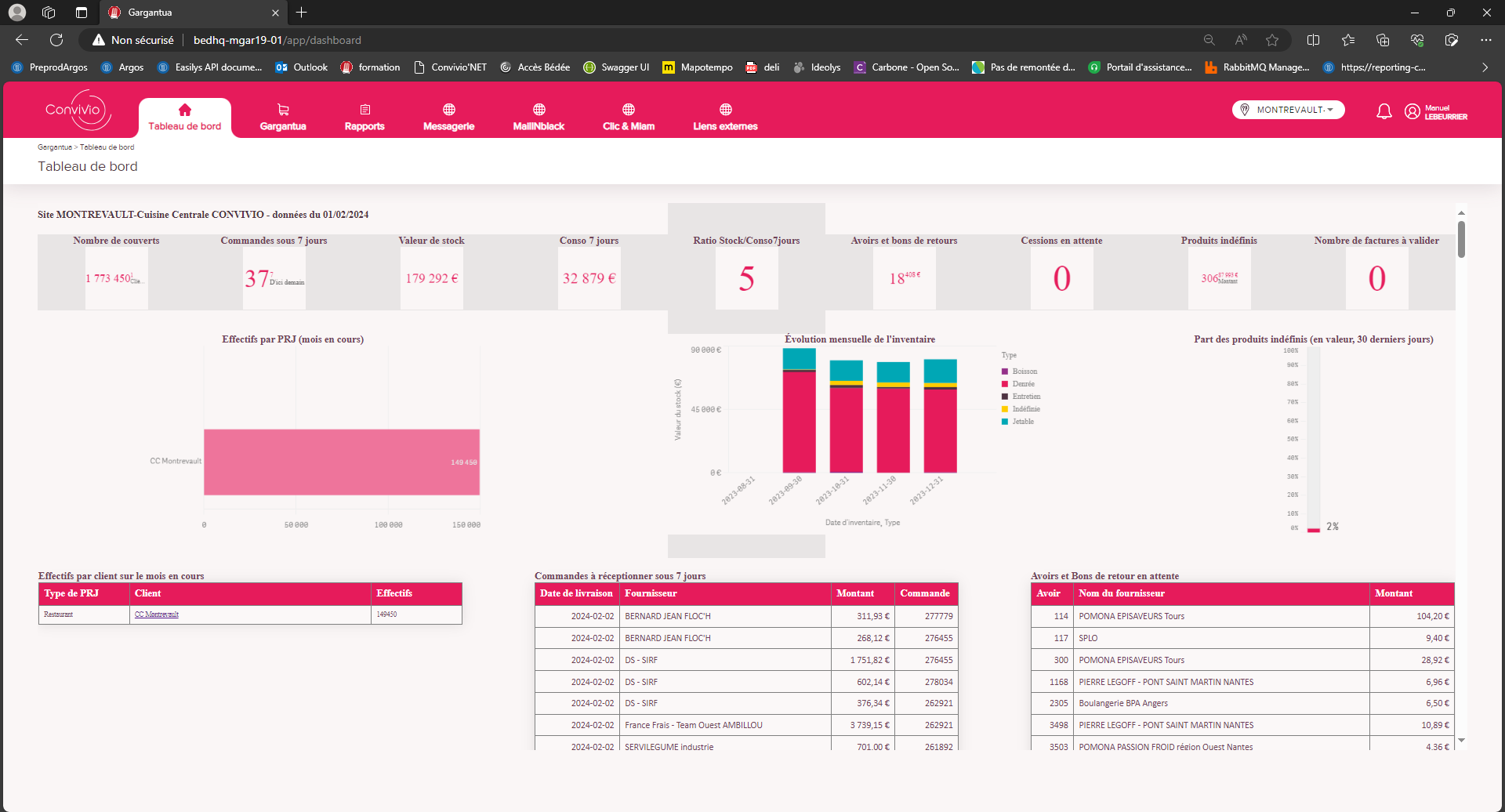The width and height of the screenshot is (1505, 812).
Task: Select the Tableau de bord tab
Action: (185, 118)
